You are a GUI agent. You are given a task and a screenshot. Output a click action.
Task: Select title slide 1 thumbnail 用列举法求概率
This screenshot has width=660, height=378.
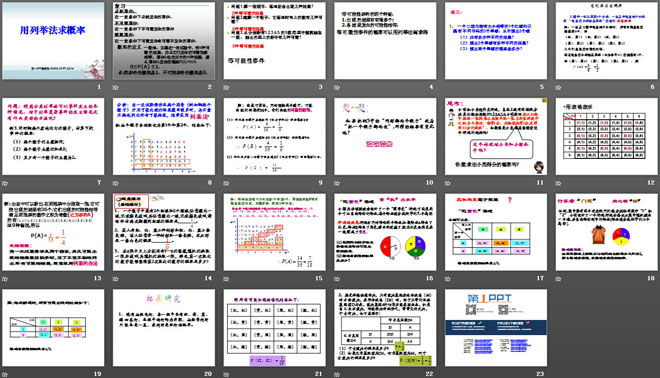tap(53, 40)
